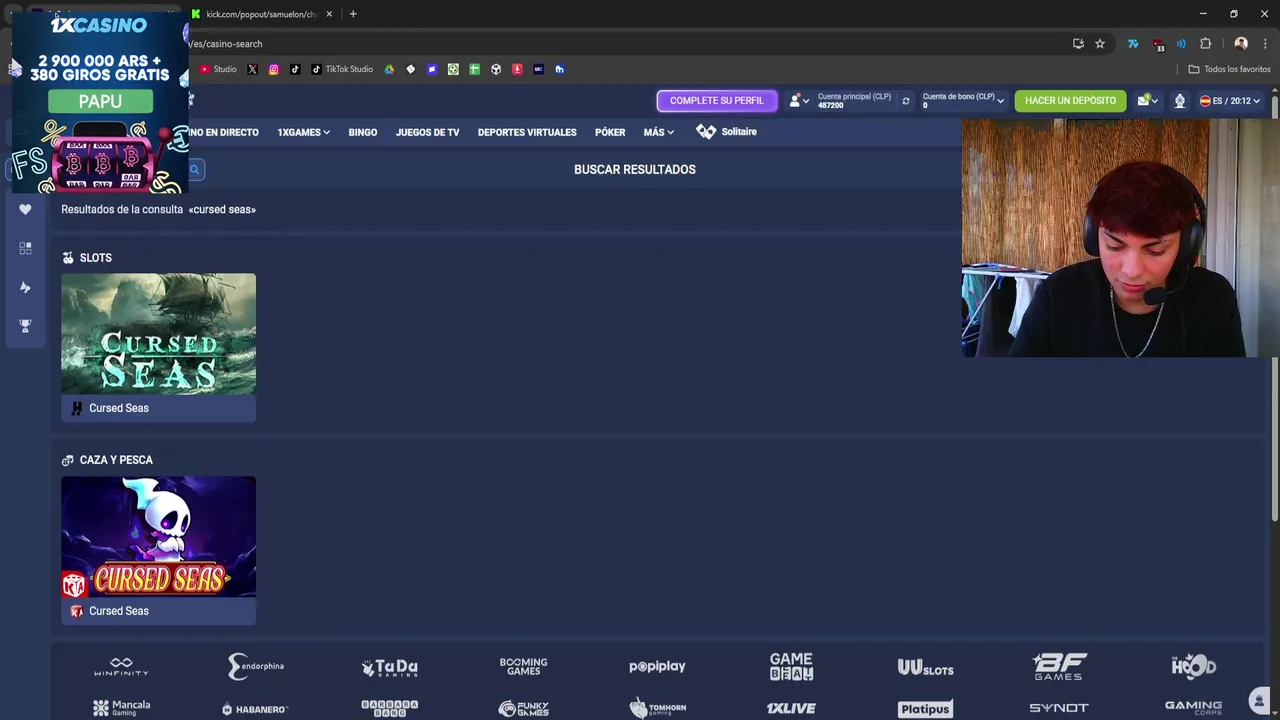Click the trophy icon in left sidebar
This screenshot has height=720, width=1280.
click(x=25, y=325)
